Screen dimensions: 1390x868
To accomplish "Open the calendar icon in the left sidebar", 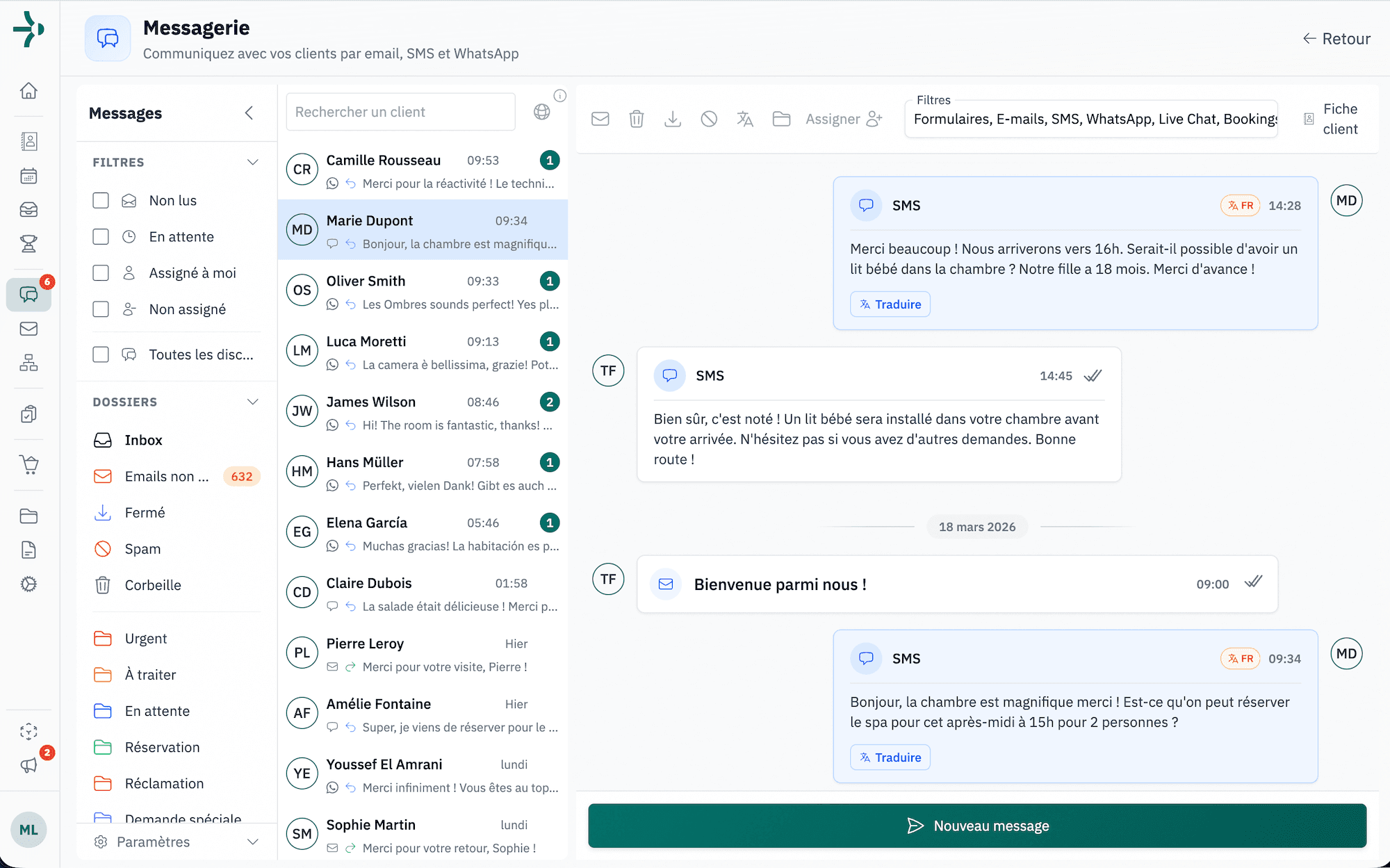I will point(28,175).
